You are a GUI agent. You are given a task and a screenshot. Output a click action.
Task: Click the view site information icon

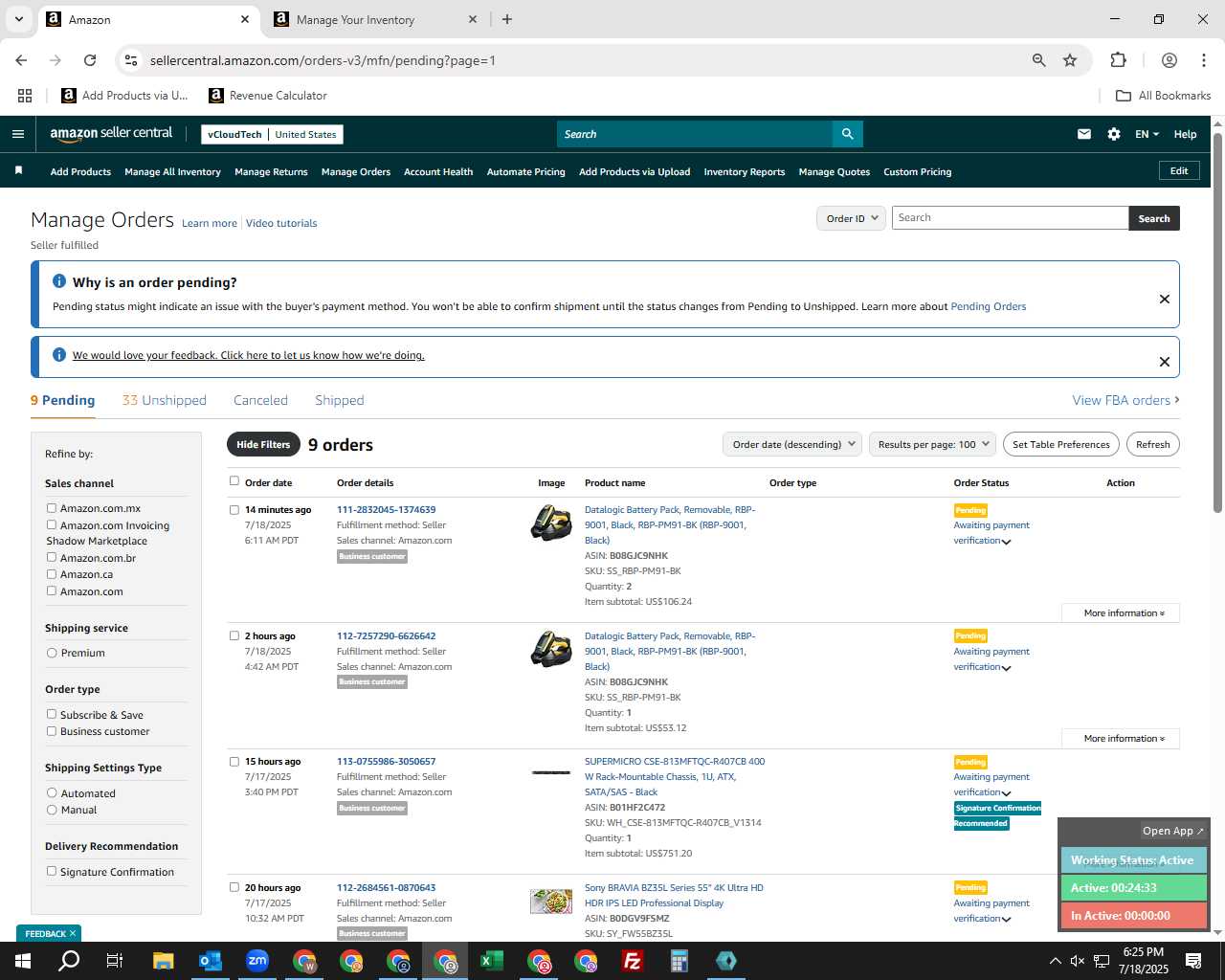[x=131, y=60]
